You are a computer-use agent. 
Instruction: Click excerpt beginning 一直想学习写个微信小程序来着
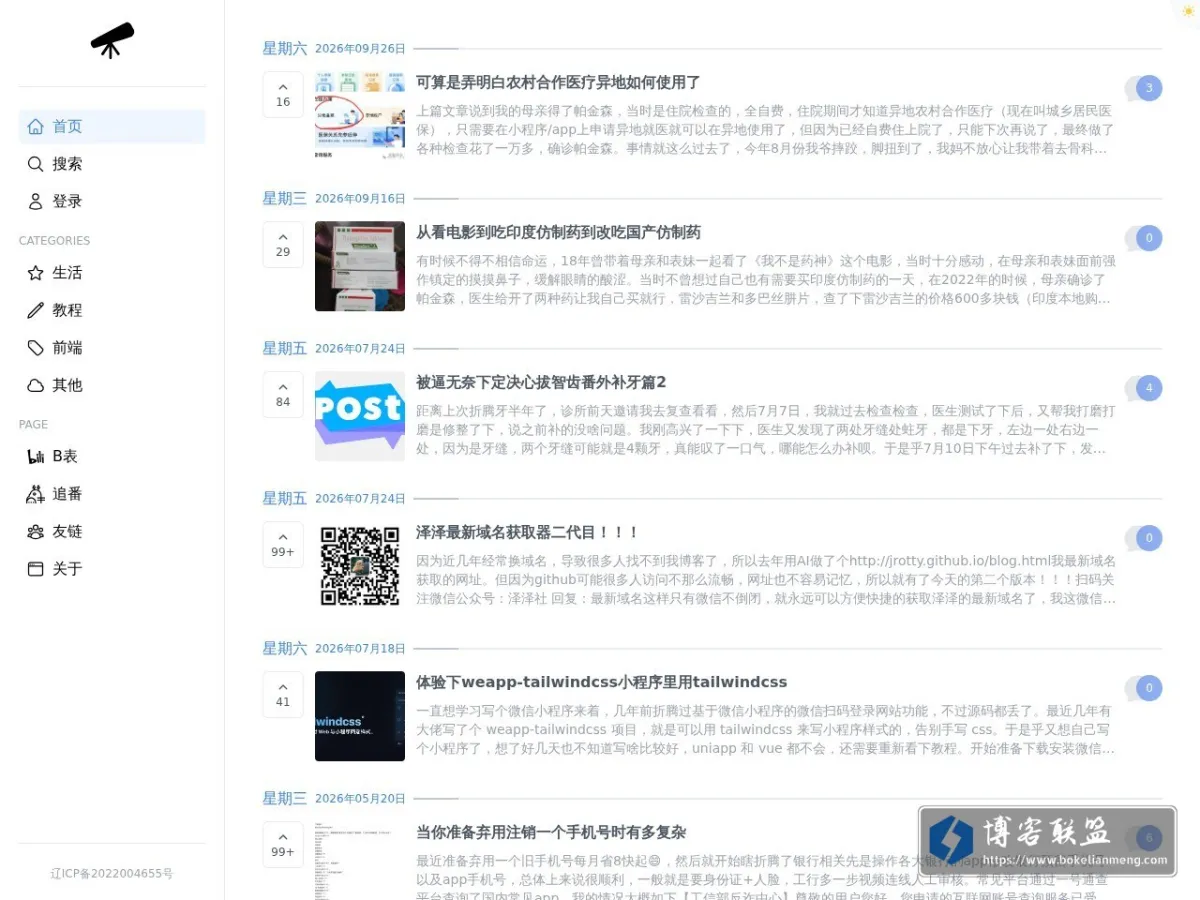coord(765,730)
